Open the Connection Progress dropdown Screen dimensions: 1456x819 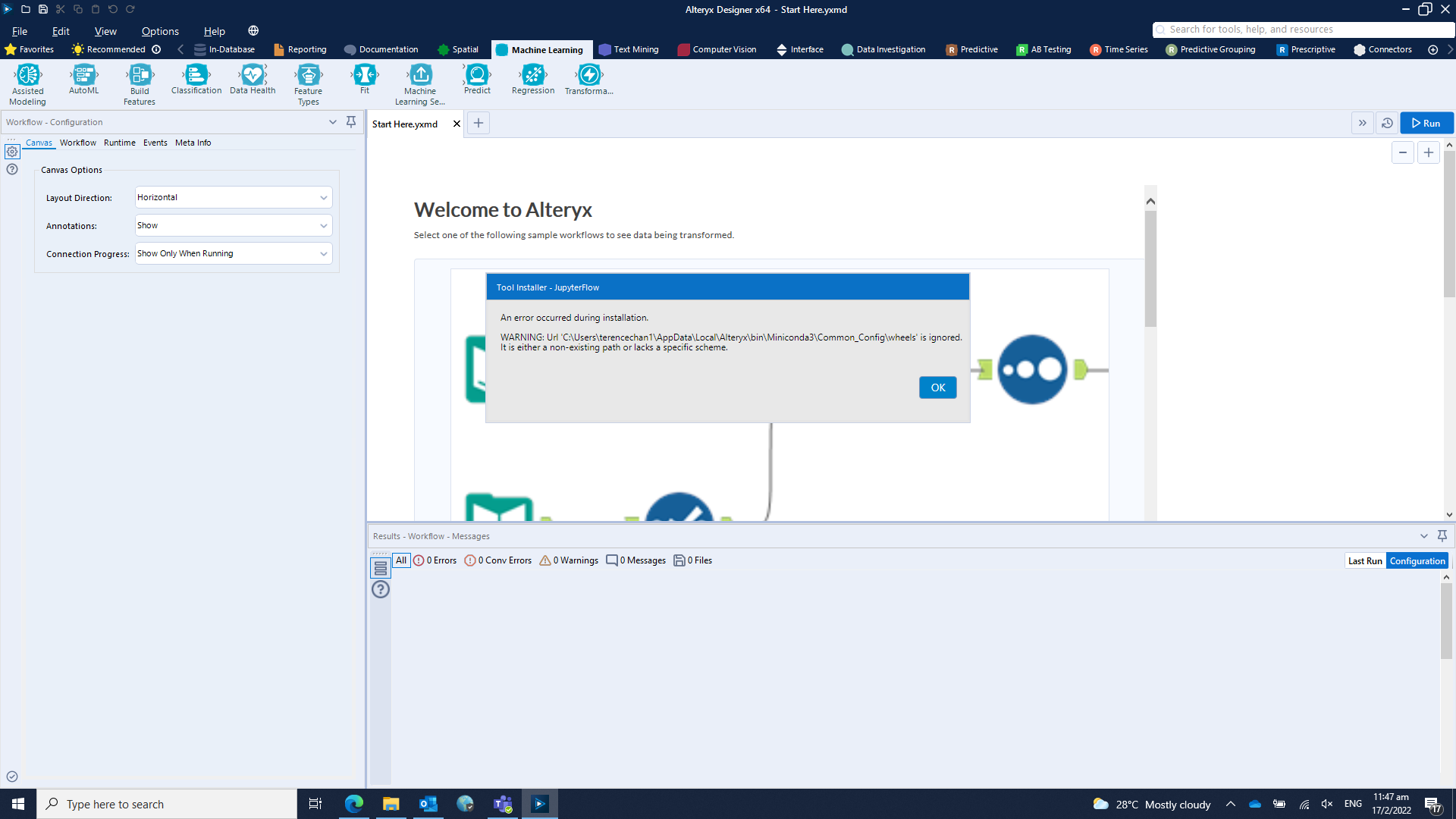233,253
